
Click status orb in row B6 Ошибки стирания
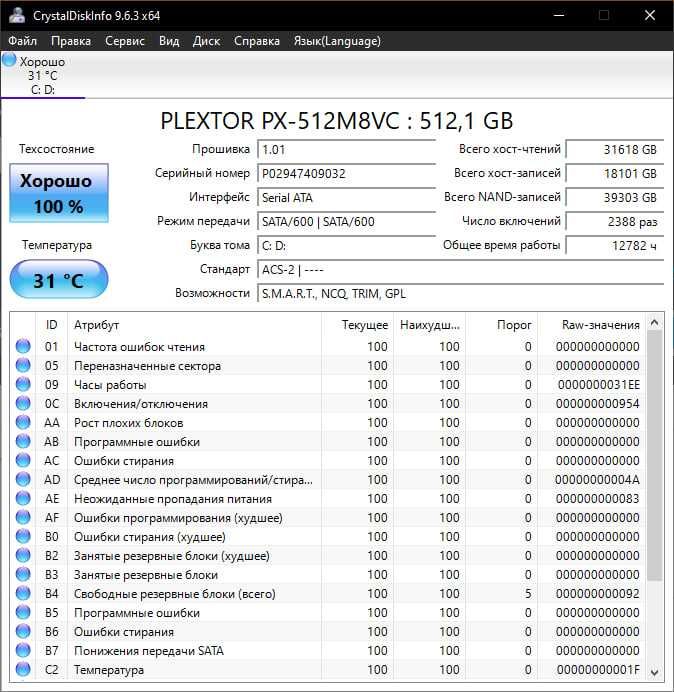(x=23, y=631)
